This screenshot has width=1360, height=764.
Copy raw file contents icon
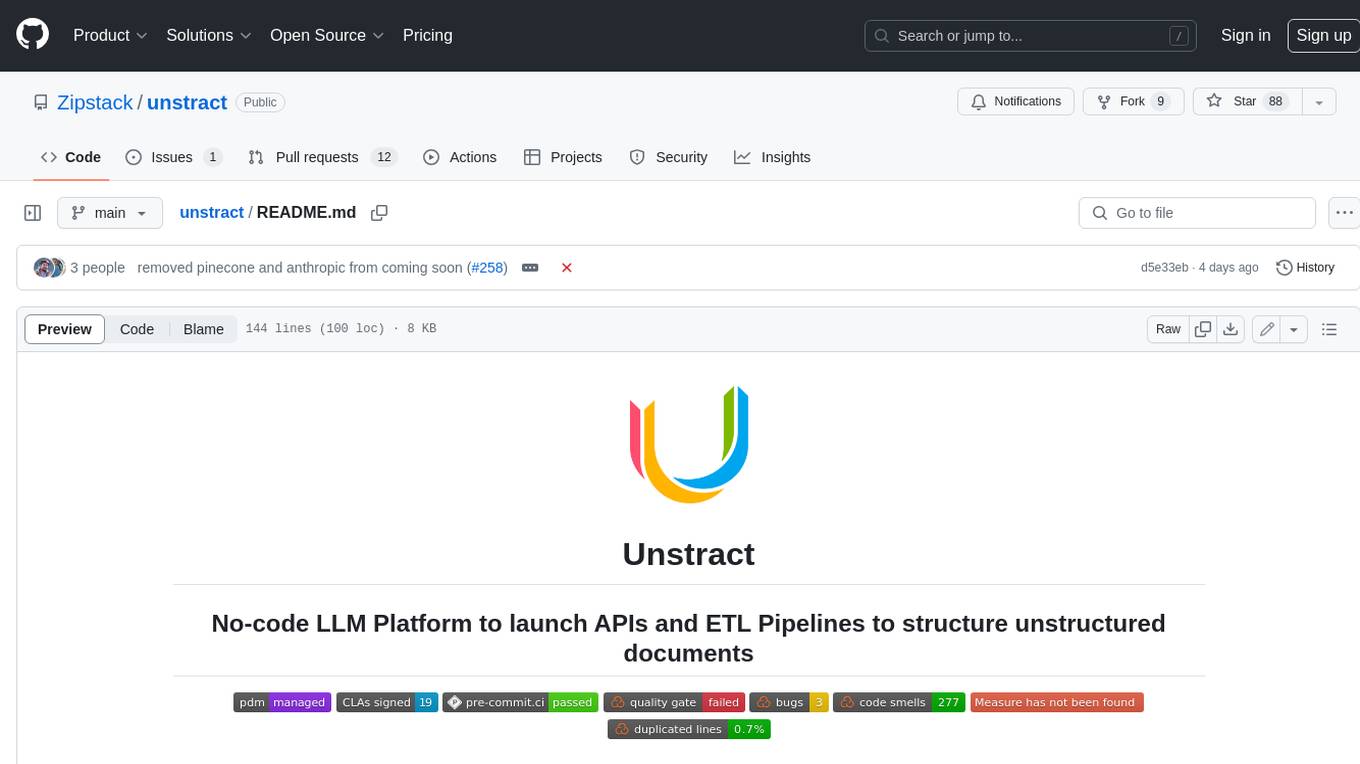(1203, 329)
